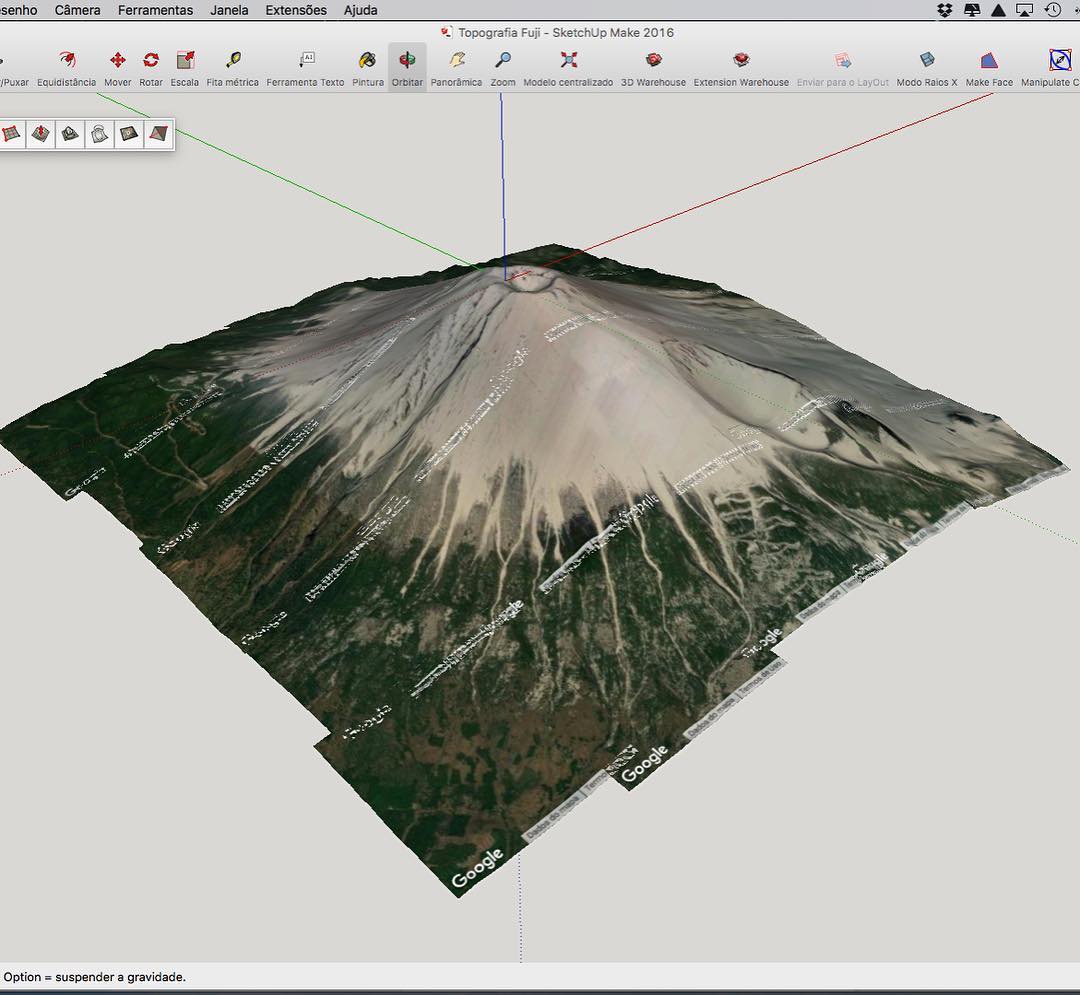Viewport: 1080px width, 995px height.
Task: Activate the Rotar rotate tool
Action: tap(151, 61)
